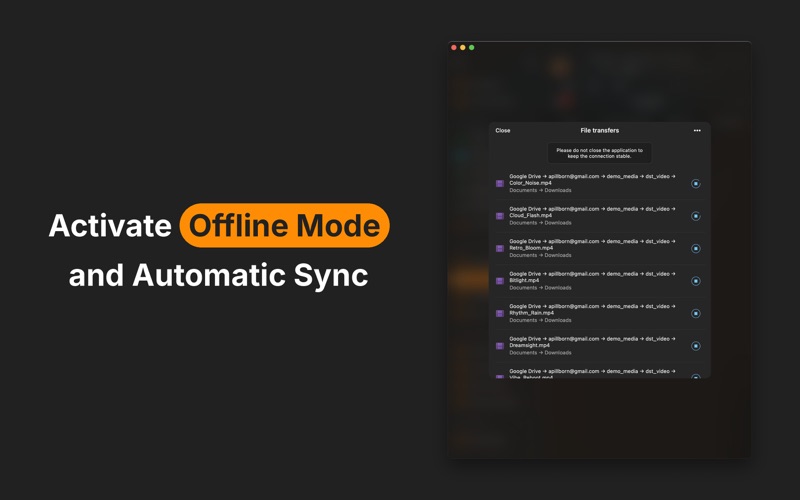Click the Rhythm_Rain.mp4 video file icon
This screenshot has width=800, height=500.
[500, 313]
